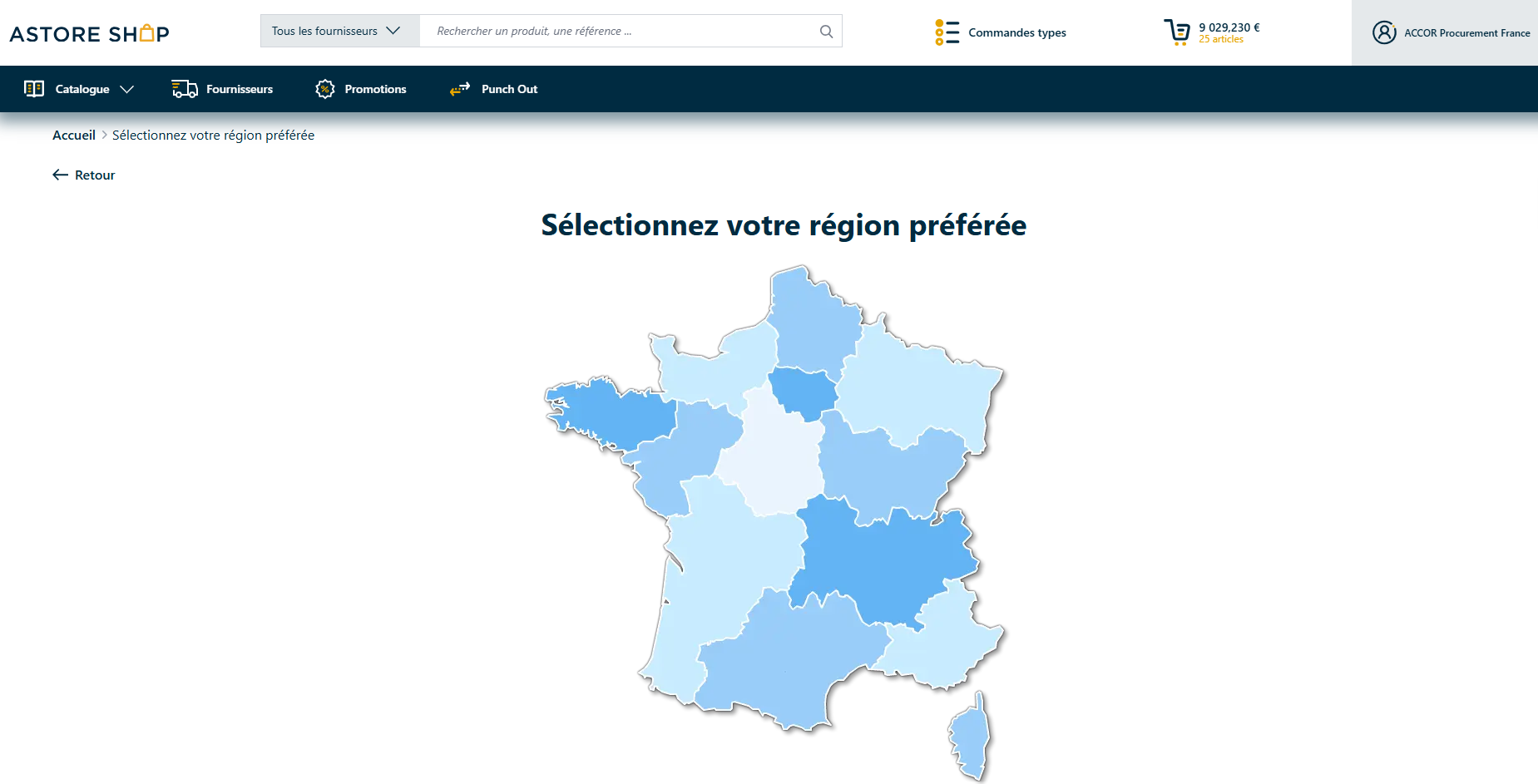
Task: Go to Accueil breadcrumb link
Action: 74,135
